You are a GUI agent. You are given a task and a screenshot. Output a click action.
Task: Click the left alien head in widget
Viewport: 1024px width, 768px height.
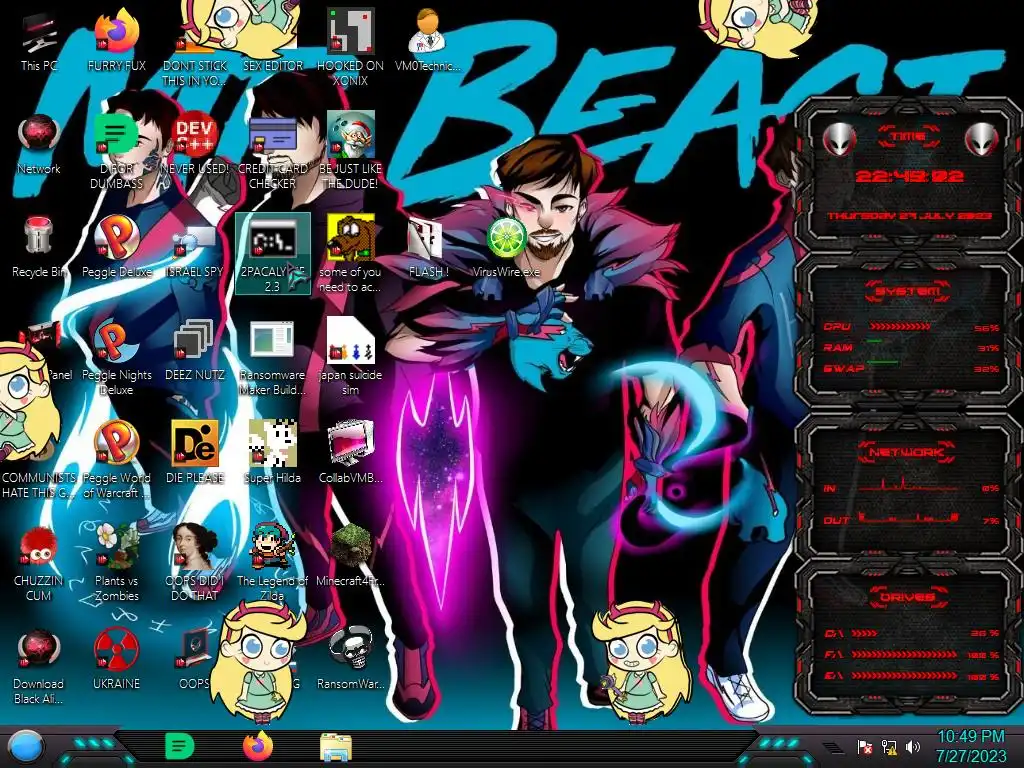pos(839,139)
